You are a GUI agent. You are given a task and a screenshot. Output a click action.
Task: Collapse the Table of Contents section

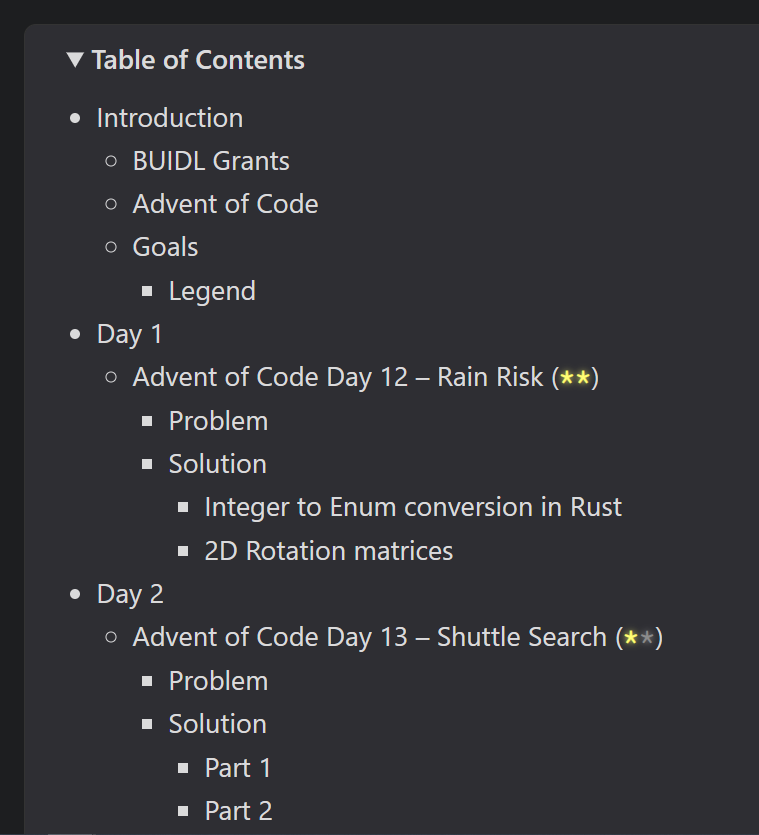(73, 59)
